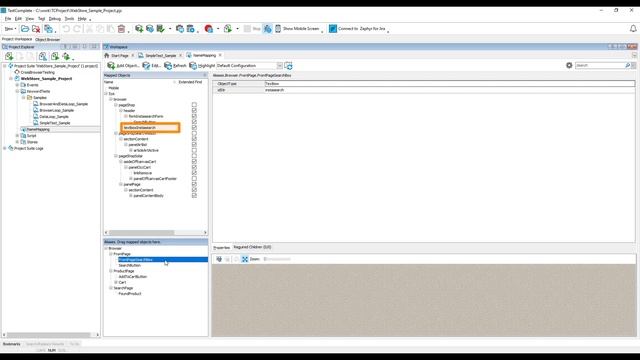Click the trash can Delete icon
The width and height of the screenshot is (640, 360).
(121, 29)
